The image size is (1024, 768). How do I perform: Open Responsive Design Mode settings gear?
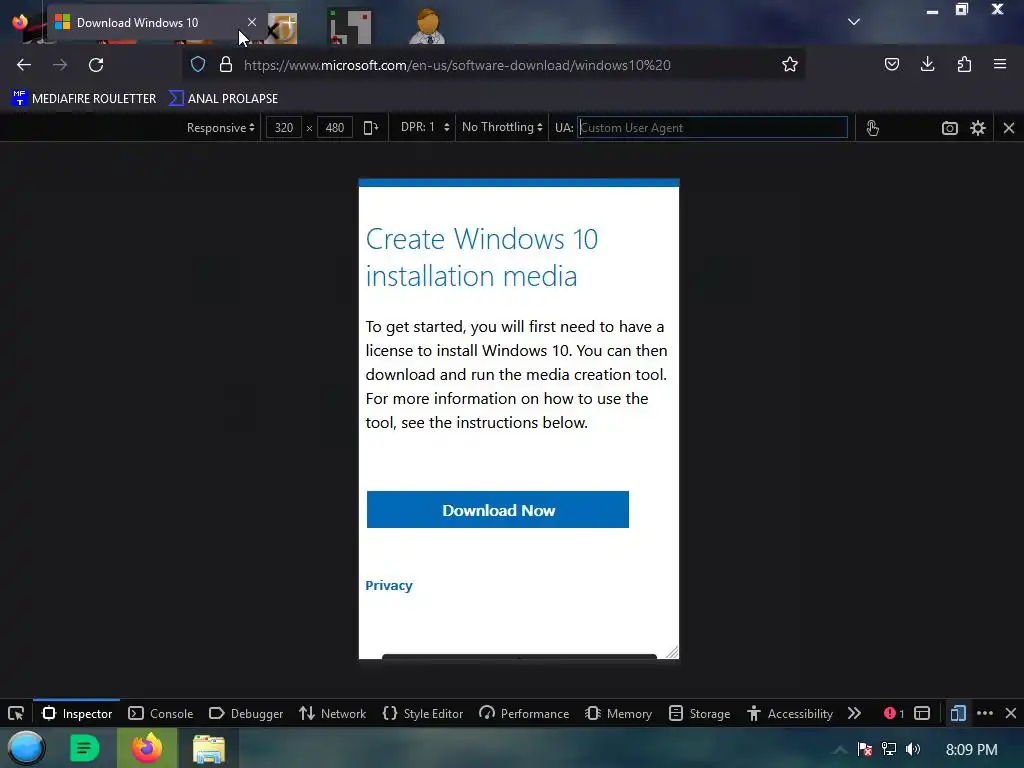tap(978, 128)
